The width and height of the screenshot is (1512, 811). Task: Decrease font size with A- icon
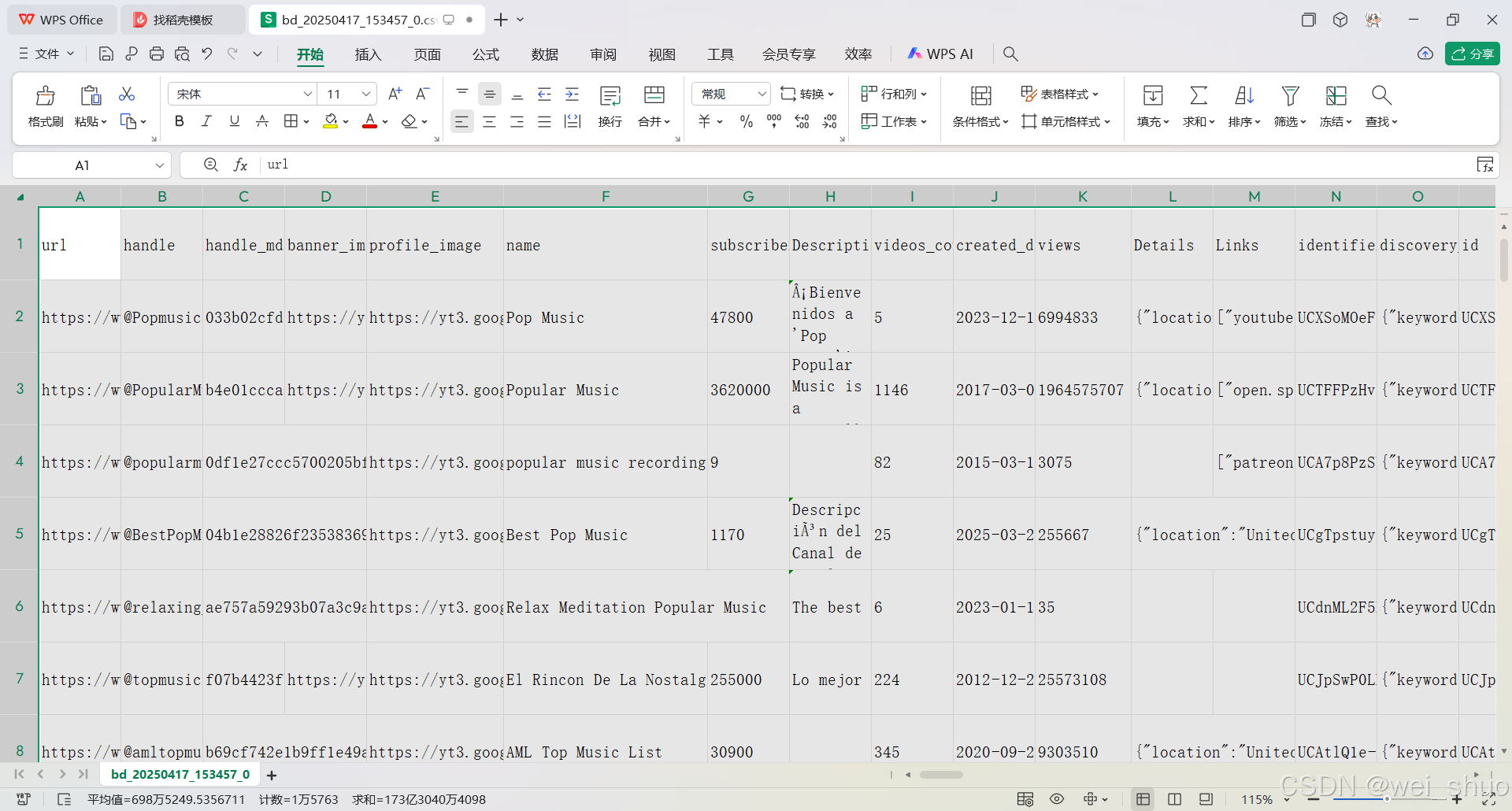pos(423,94)
